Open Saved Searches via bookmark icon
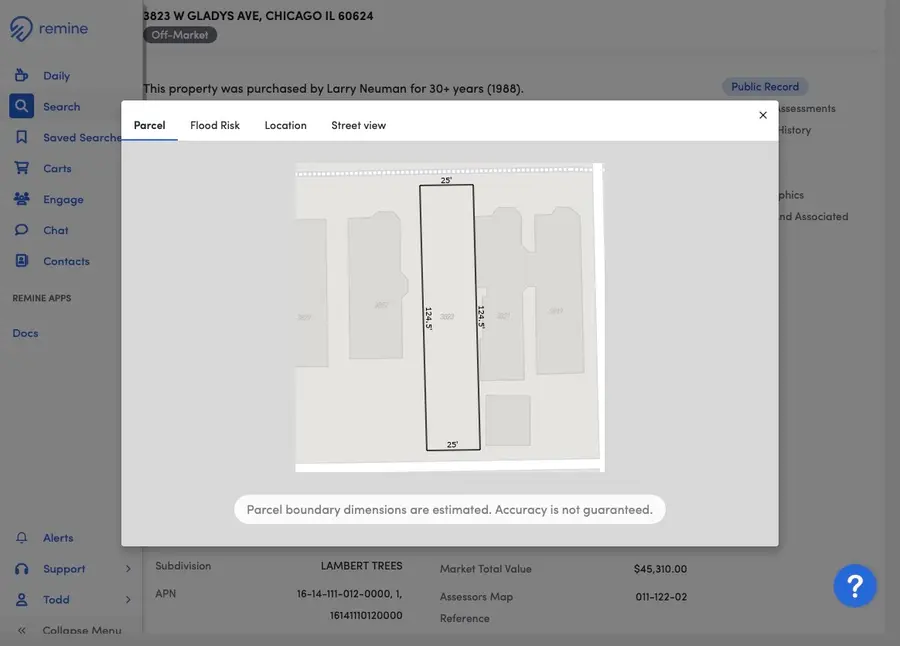The height and width of the screenshot is (646, 900). click(x=22, y=136)
